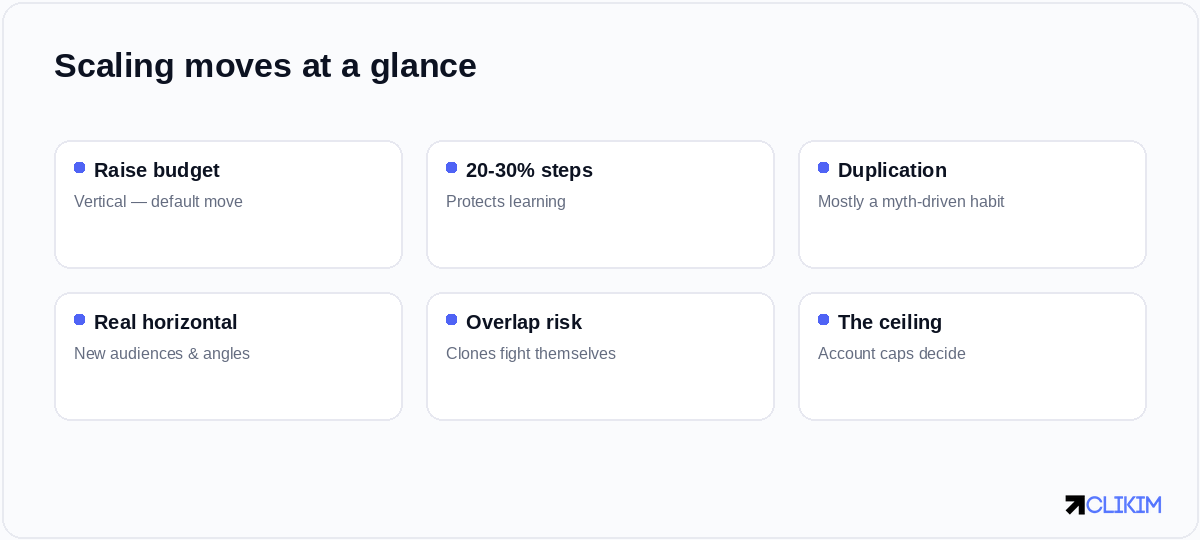Click the blue bullet beside Real horizontal

80,320
